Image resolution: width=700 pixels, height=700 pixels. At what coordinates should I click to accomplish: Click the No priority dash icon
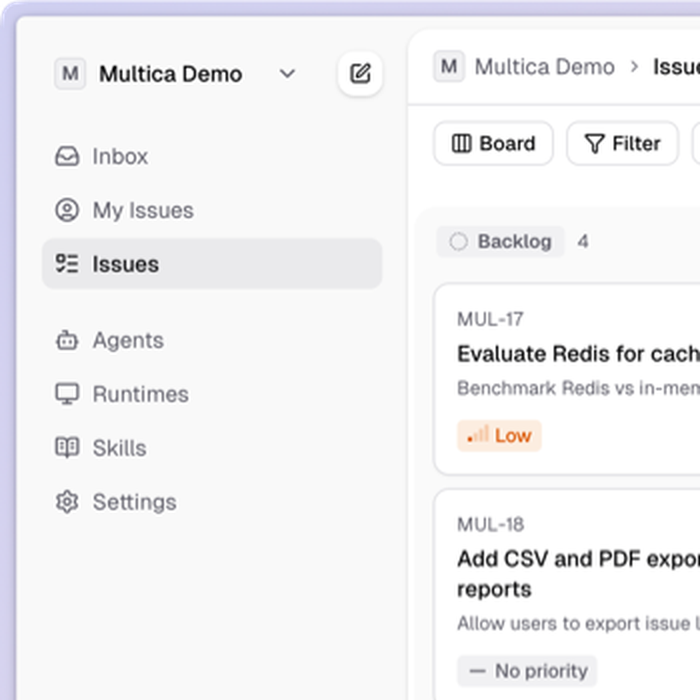[x=477, y=671]
